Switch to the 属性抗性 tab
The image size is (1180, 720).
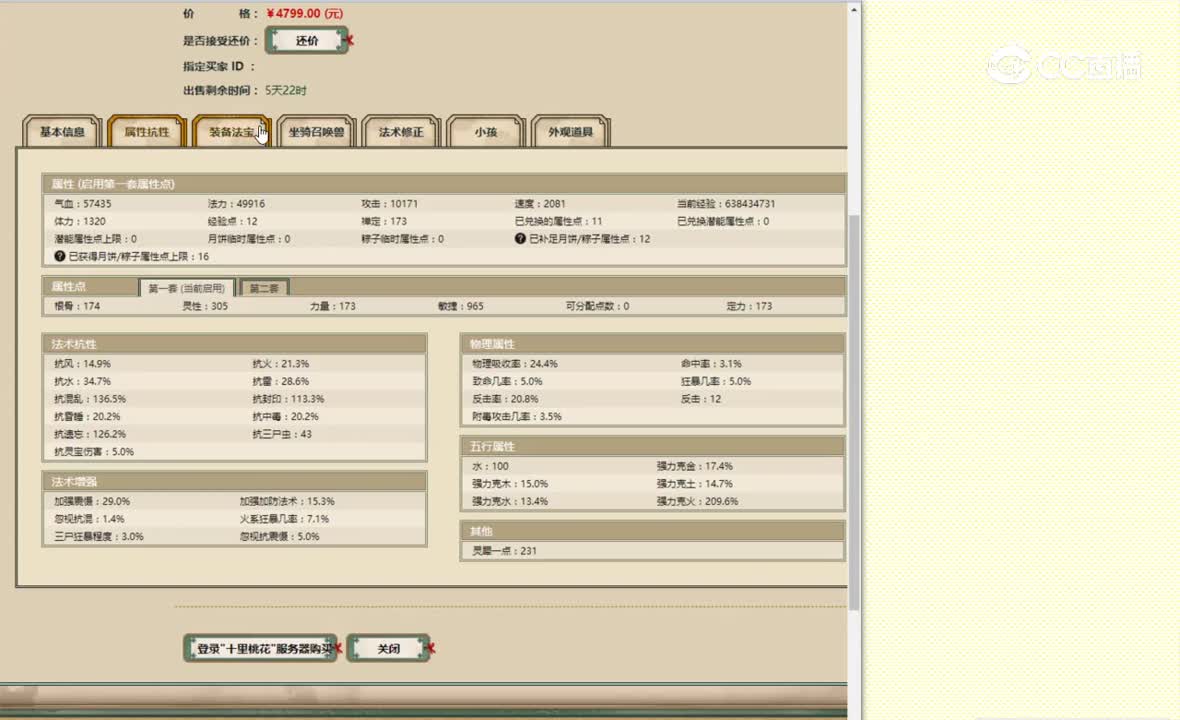tap(147, 132)
